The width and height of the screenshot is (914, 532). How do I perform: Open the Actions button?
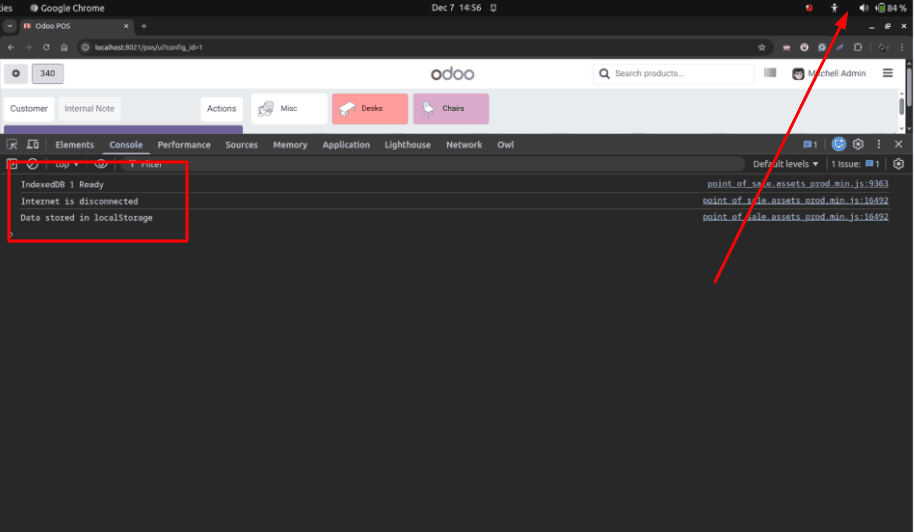click(222, 108)
